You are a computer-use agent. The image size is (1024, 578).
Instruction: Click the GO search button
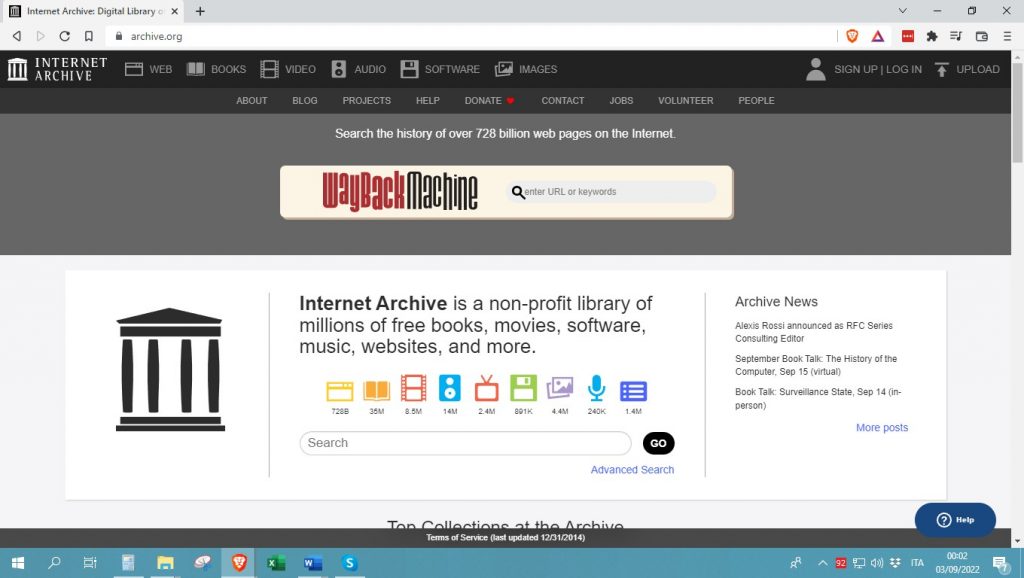click(658, 443)
